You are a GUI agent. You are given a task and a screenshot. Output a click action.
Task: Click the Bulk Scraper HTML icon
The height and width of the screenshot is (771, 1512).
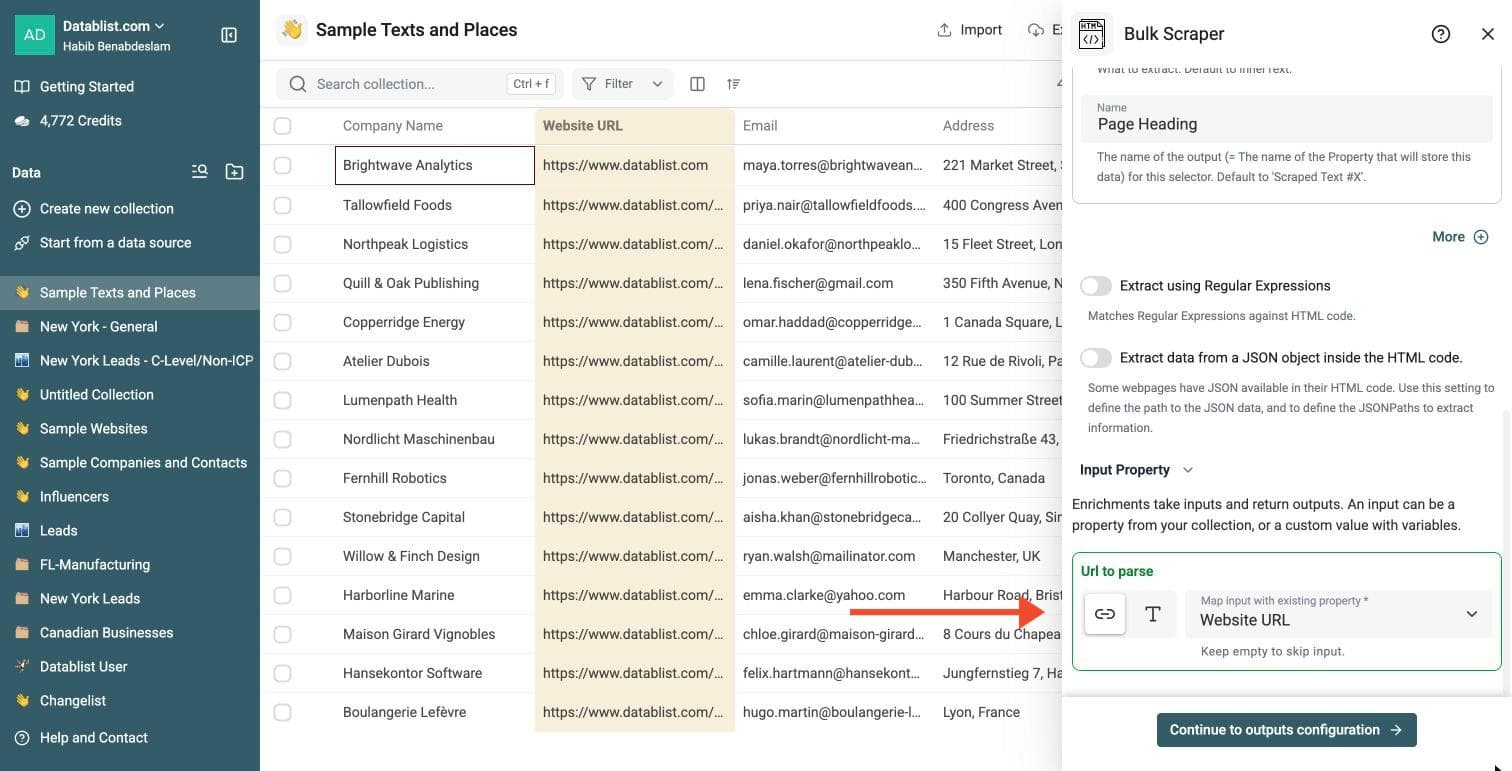tap(1091, 34)
